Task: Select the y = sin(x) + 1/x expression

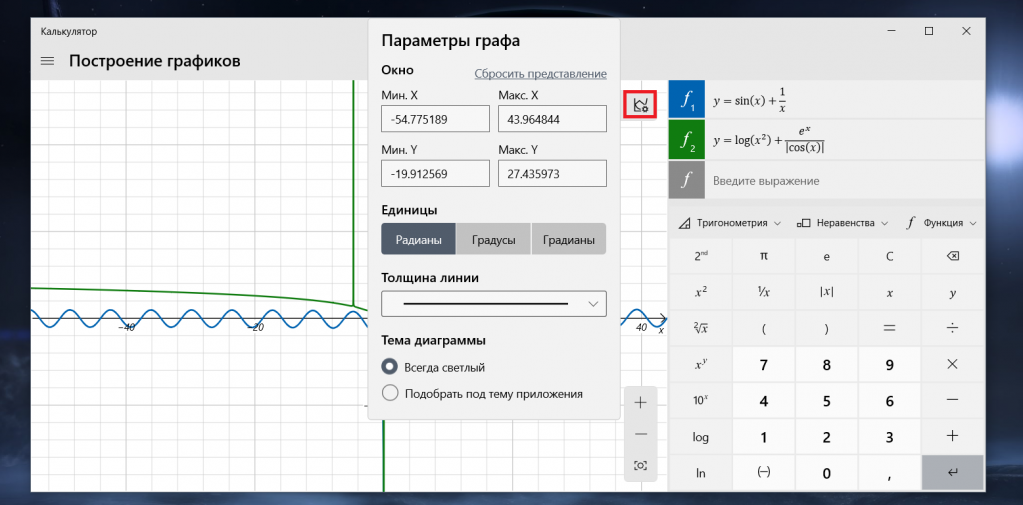Action: 844,99
